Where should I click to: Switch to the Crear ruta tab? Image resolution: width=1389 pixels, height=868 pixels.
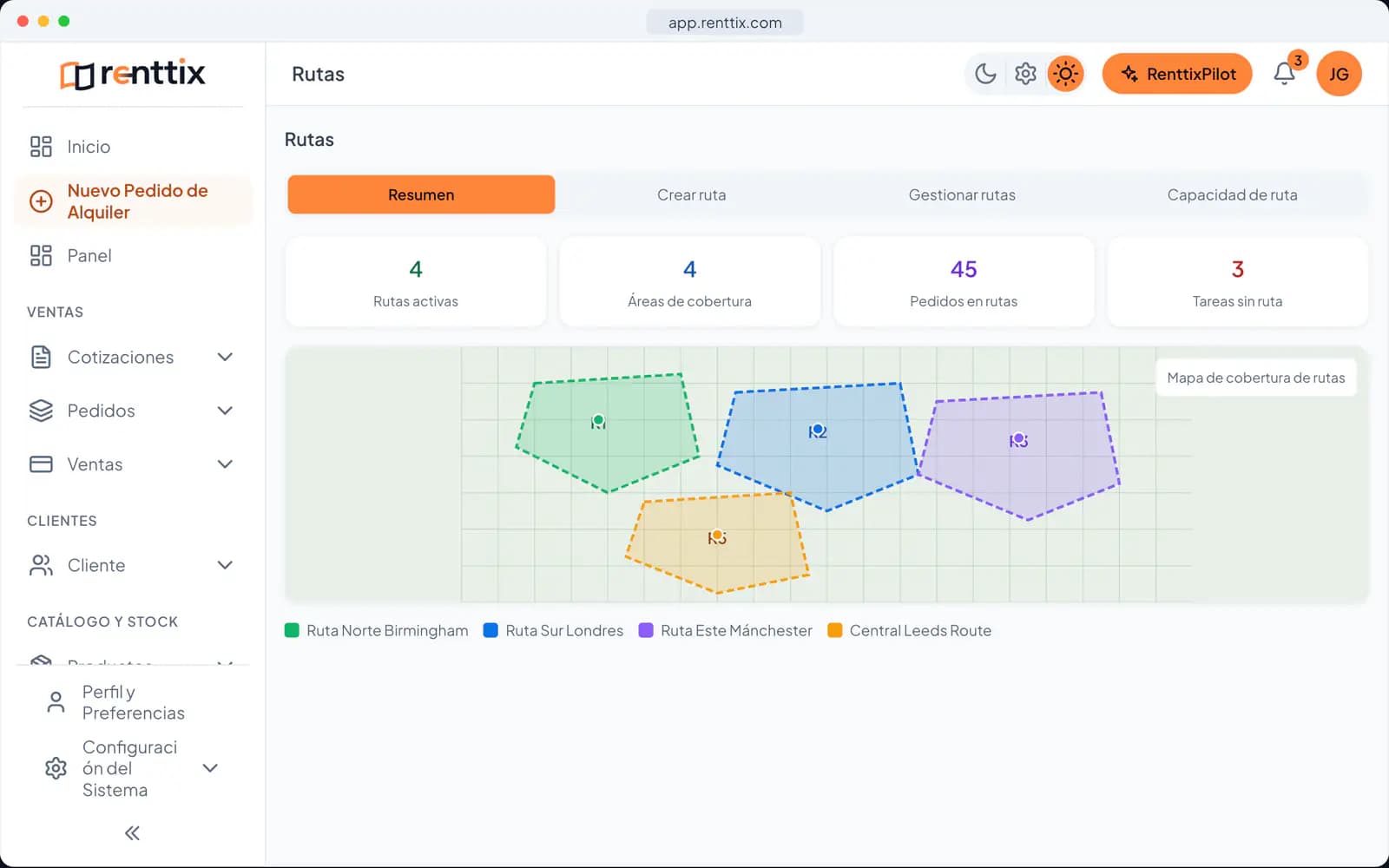(x=691, y=194)
